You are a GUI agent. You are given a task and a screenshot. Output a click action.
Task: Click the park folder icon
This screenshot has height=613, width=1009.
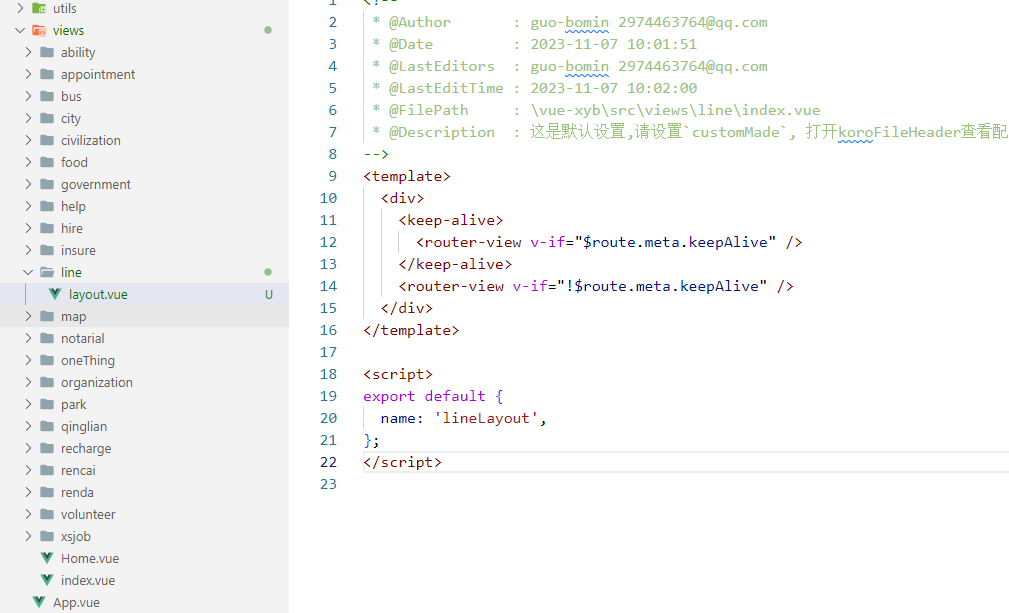coord(47,404)
